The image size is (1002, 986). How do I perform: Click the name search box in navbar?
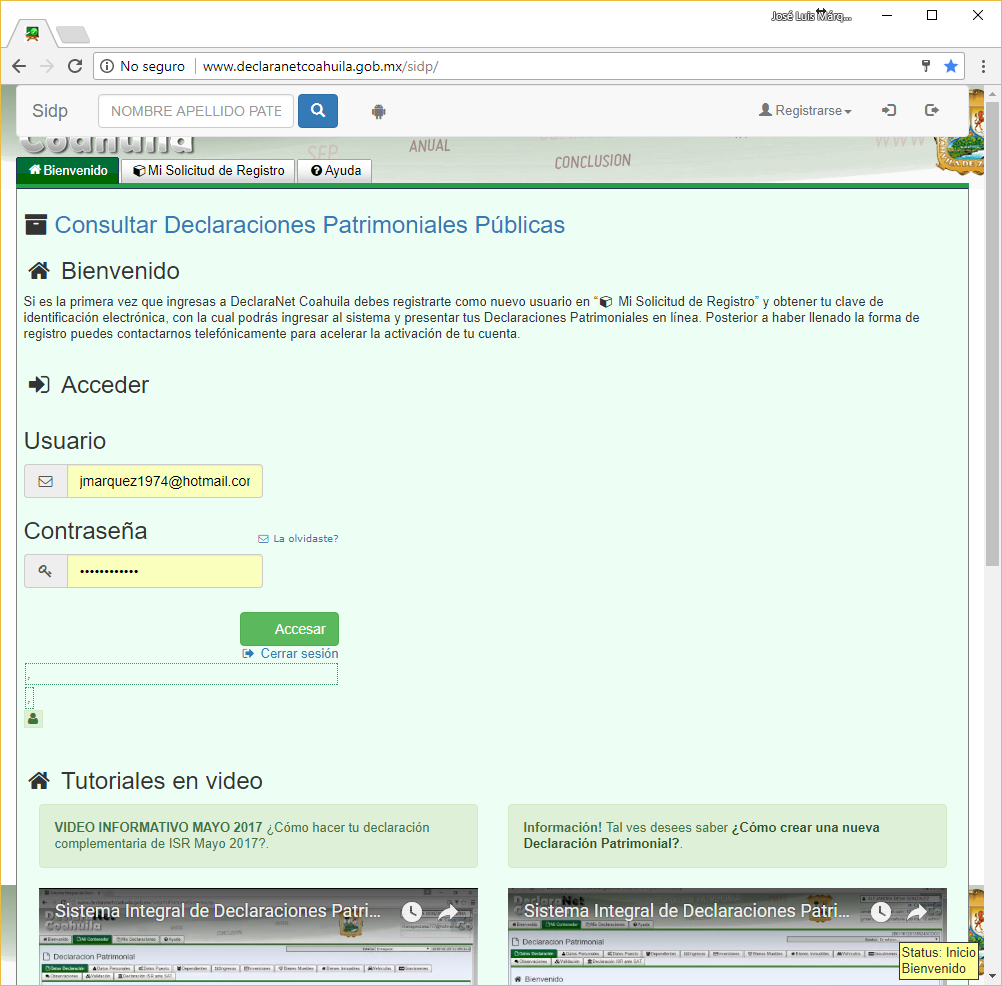click(196, 111)
